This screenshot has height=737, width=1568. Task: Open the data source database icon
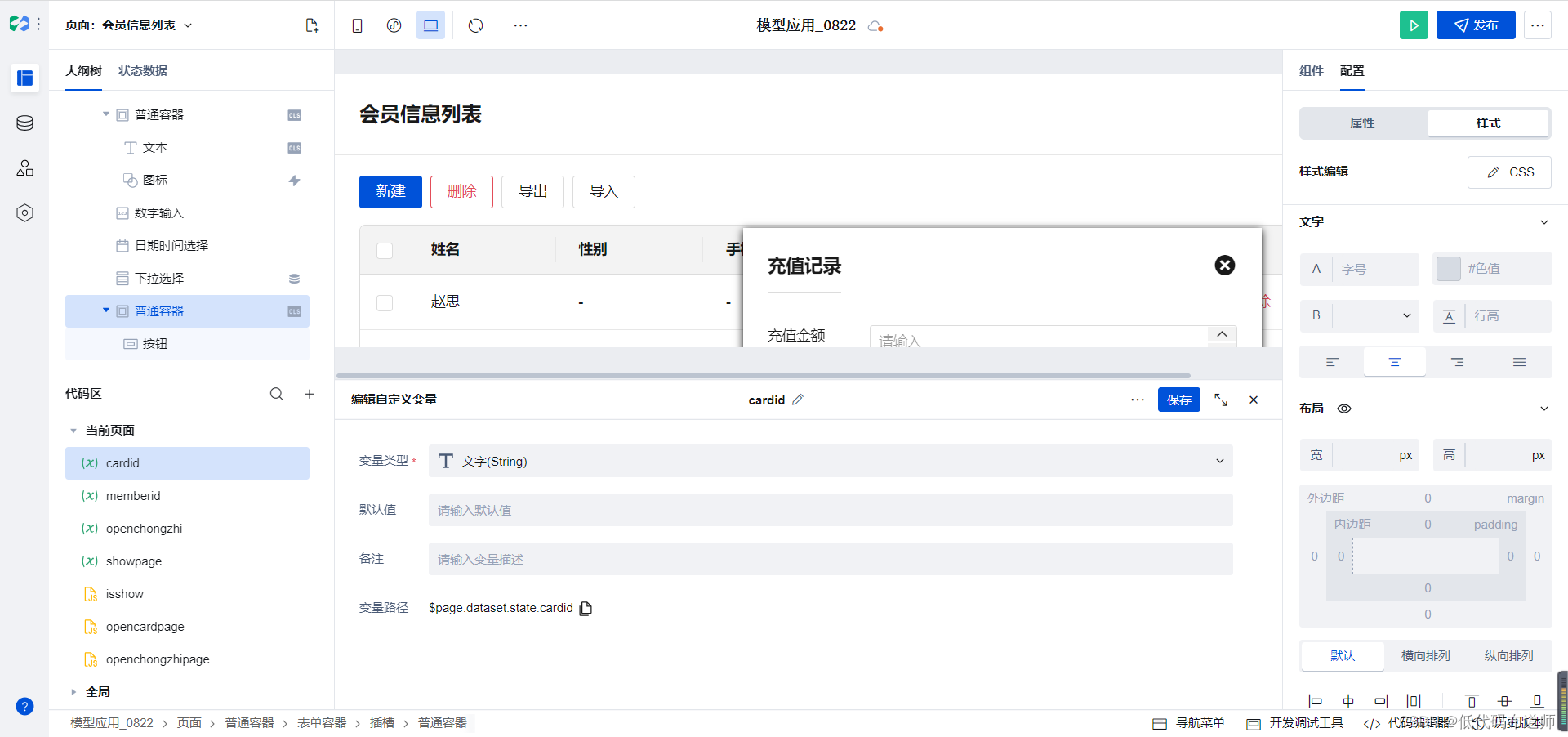(24, 123)
